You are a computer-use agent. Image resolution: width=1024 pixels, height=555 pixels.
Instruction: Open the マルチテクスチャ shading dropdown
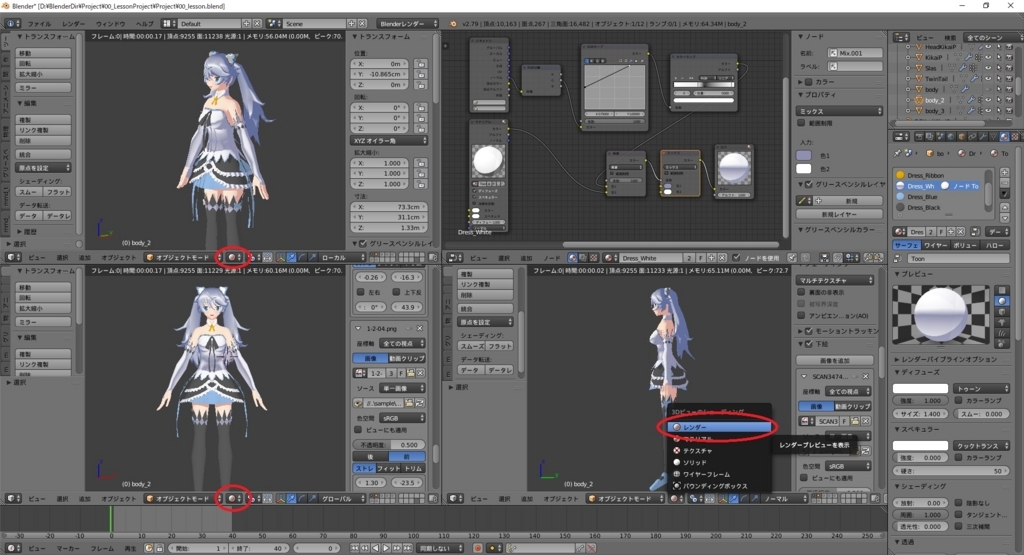coord(835,280)
